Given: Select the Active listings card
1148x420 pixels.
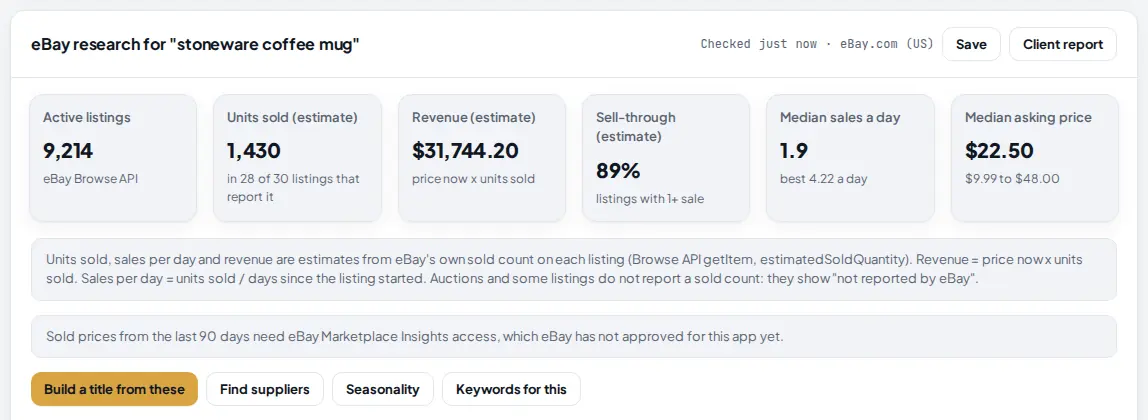Looking at the screenshot, I should pyautogui.click(x=113, y=158).
